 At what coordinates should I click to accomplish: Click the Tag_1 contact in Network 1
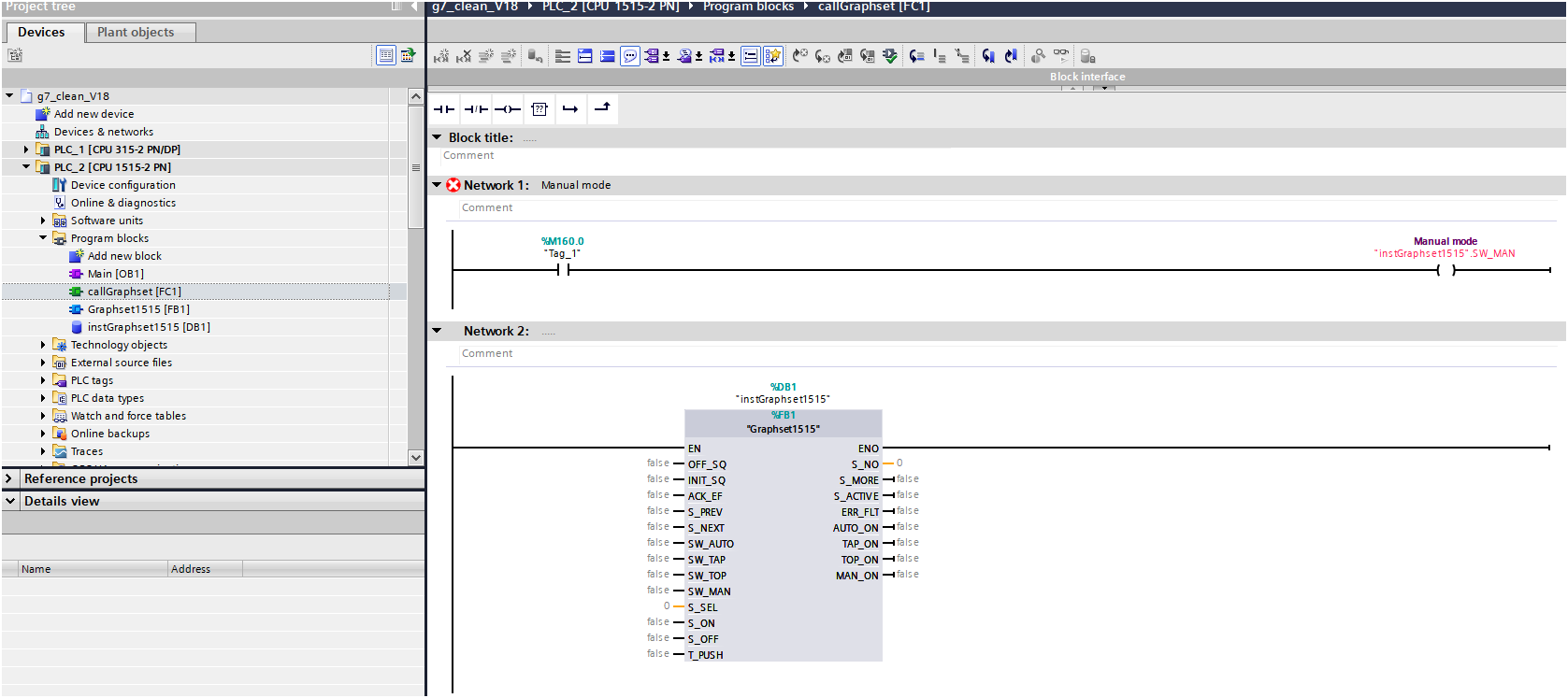pos(563,270)
